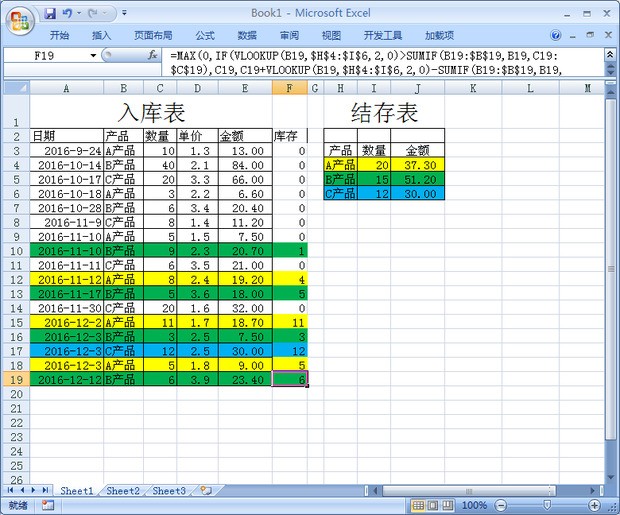The width and height of the screenshot is (620, 515).
Task: Switch to Normal view icon
Action: [418, 505]
